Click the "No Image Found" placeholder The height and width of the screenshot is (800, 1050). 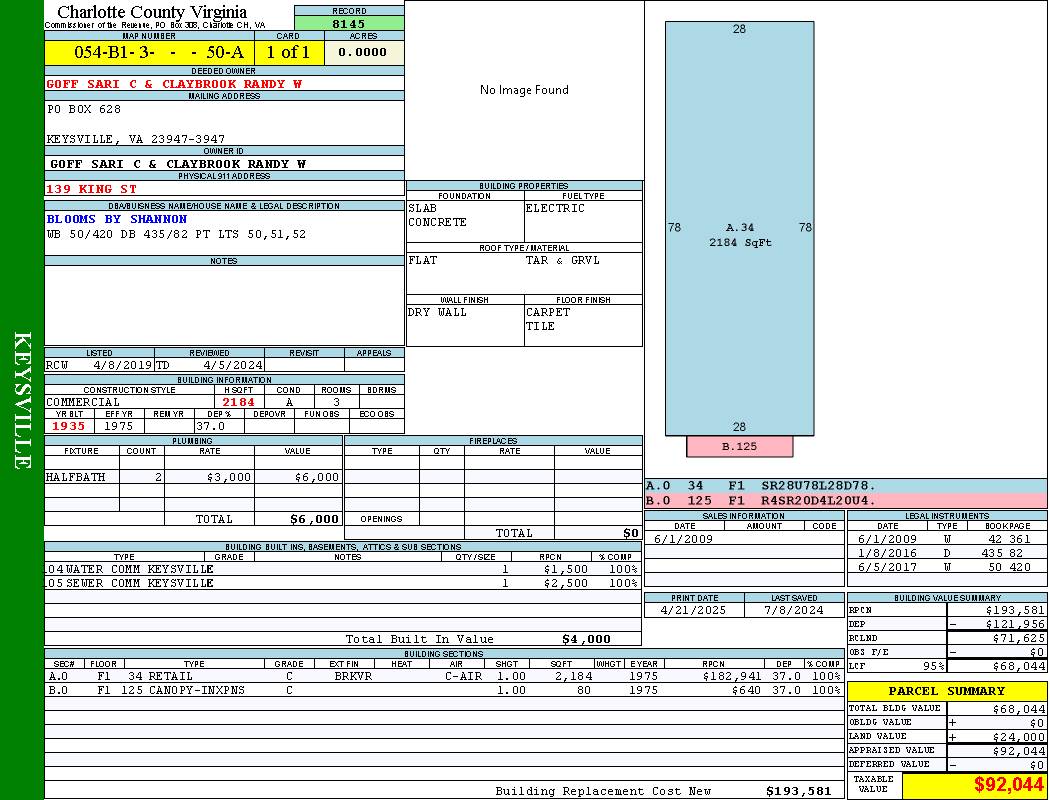pyautogui.click(x=524, y=90)
